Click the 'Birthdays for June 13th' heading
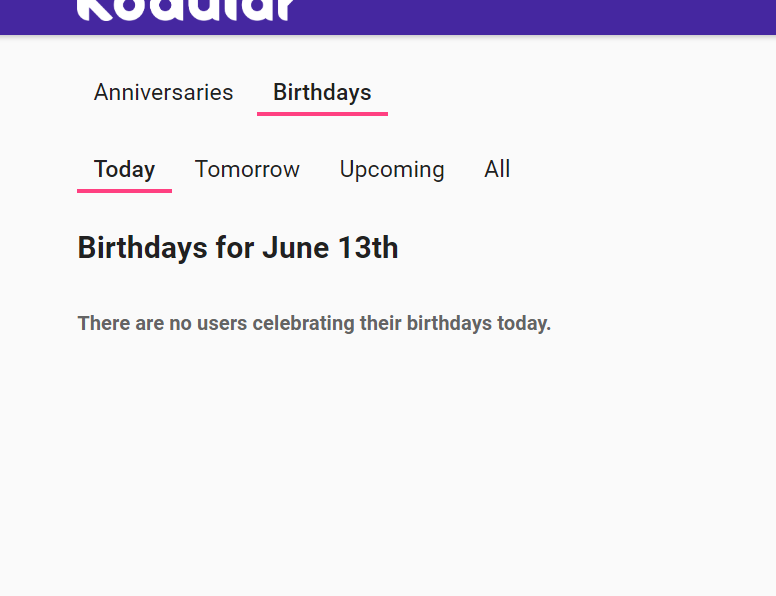This screenshot has width=776, height=596. pos(238,247)
